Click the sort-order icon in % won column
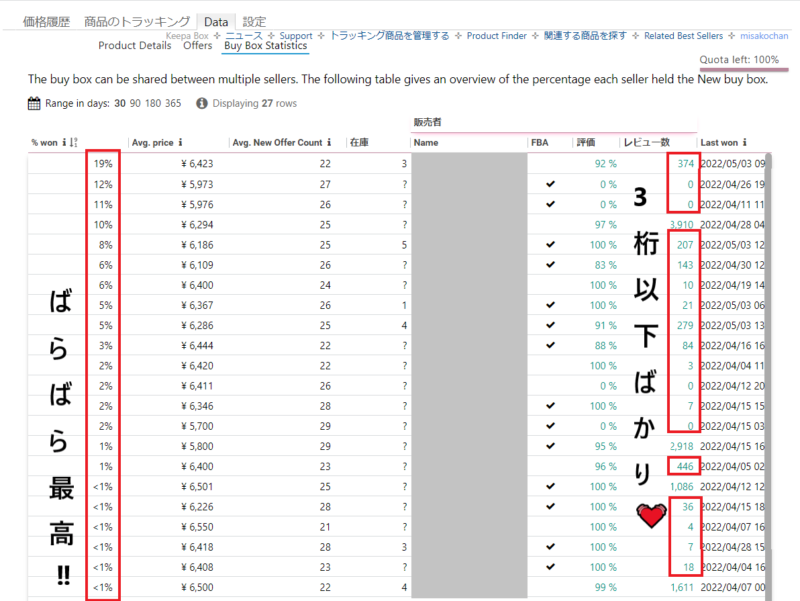Image resolution: width=800 pixels, height=601 pixels. point(74,143)
